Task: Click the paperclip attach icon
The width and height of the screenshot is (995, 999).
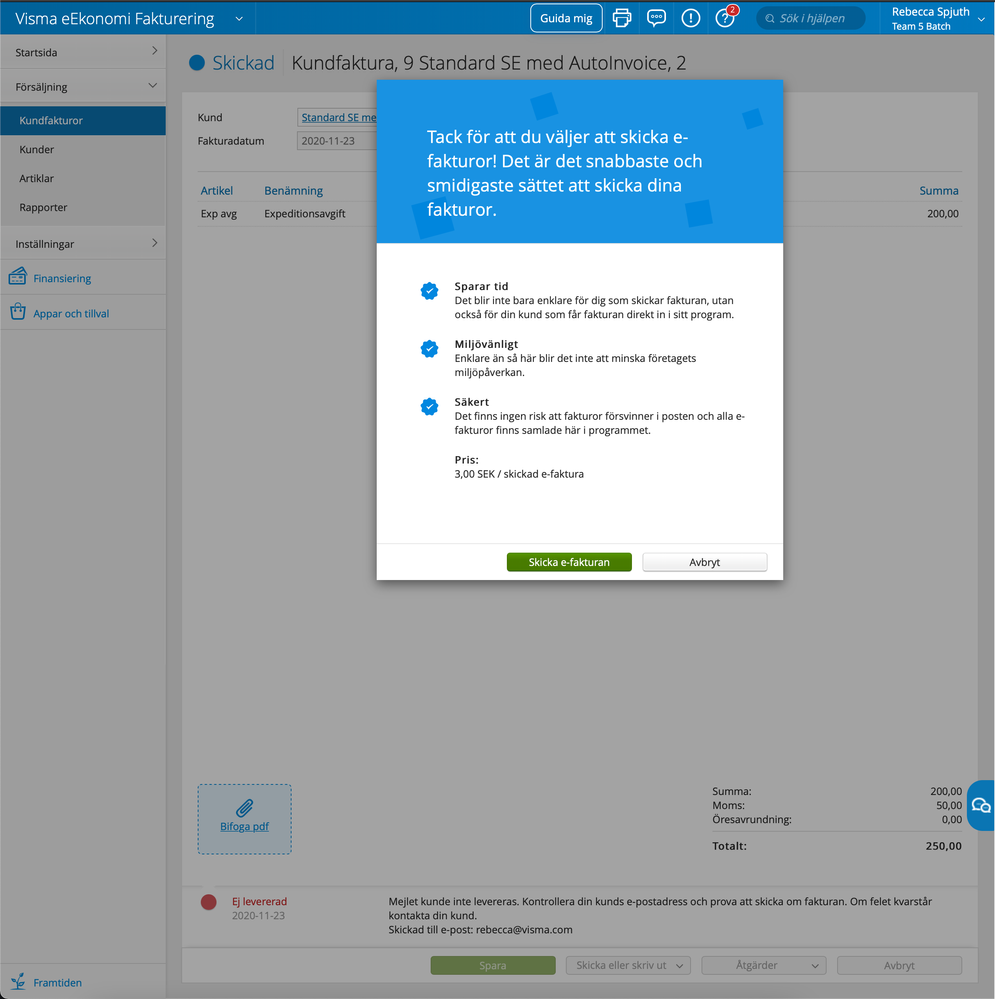Action: (245, 808)
